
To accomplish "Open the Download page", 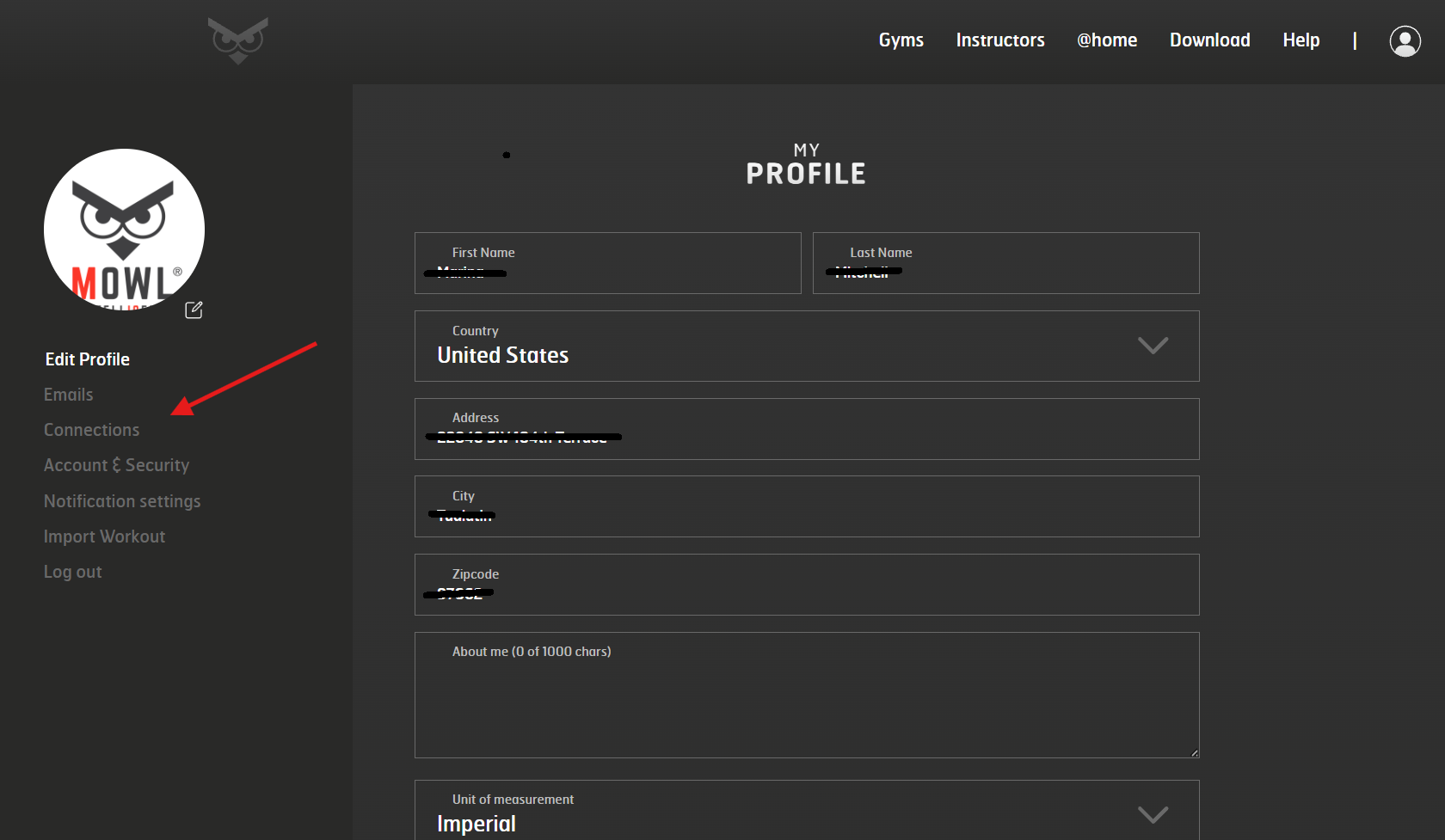I will [1209, 40].
